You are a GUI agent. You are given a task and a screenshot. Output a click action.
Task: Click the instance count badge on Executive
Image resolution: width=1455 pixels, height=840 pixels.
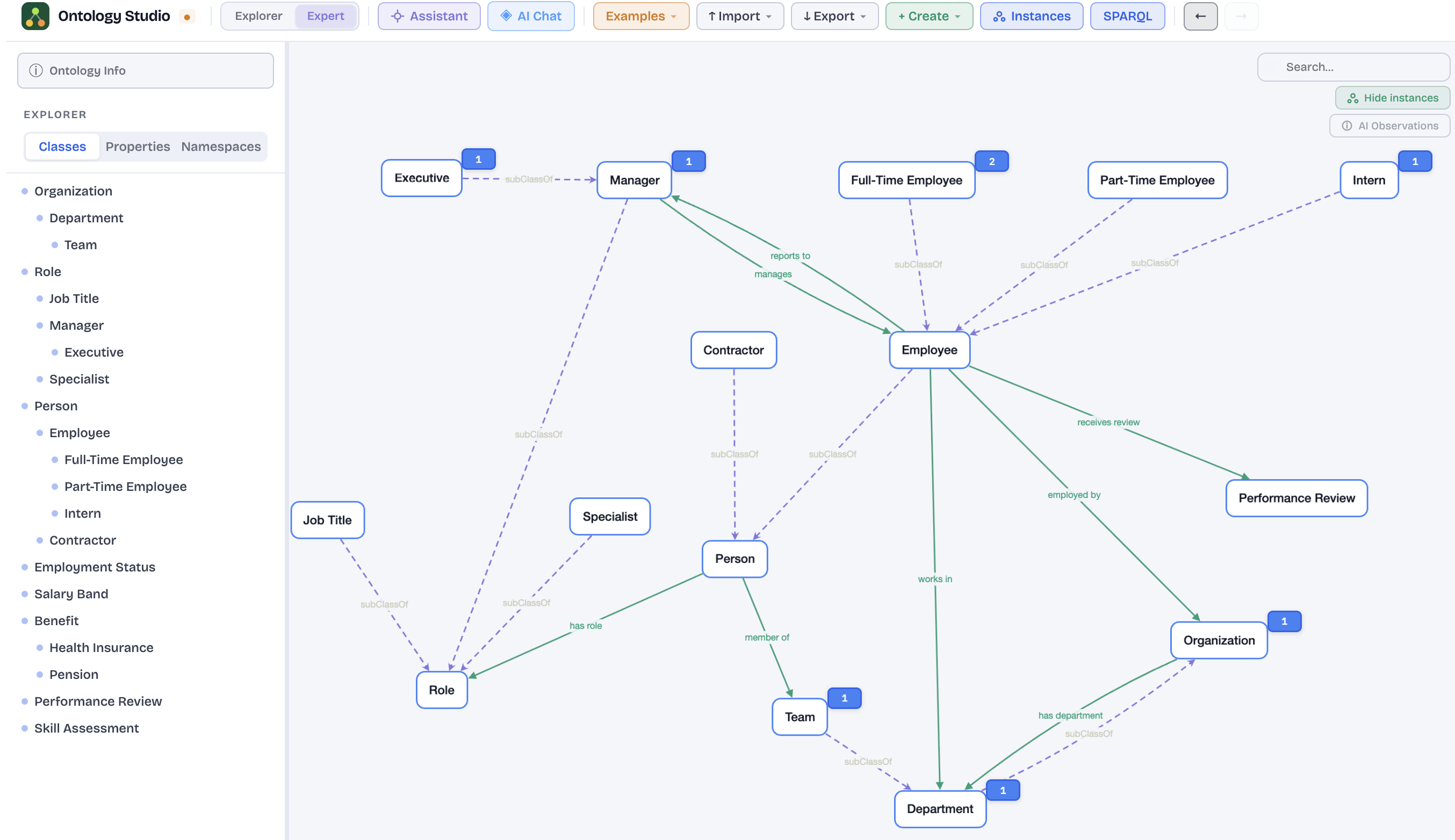478,159
